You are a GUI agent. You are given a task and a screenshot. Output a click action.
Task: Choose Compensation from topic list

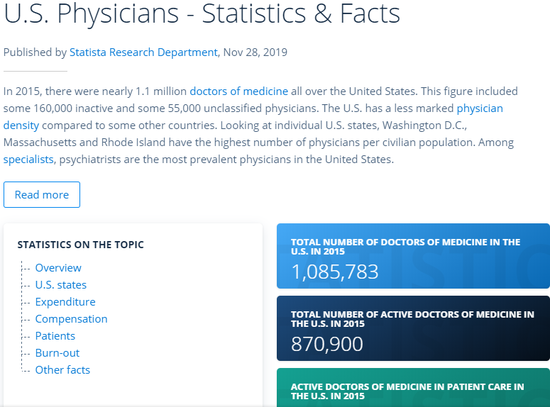click(71, 319)
